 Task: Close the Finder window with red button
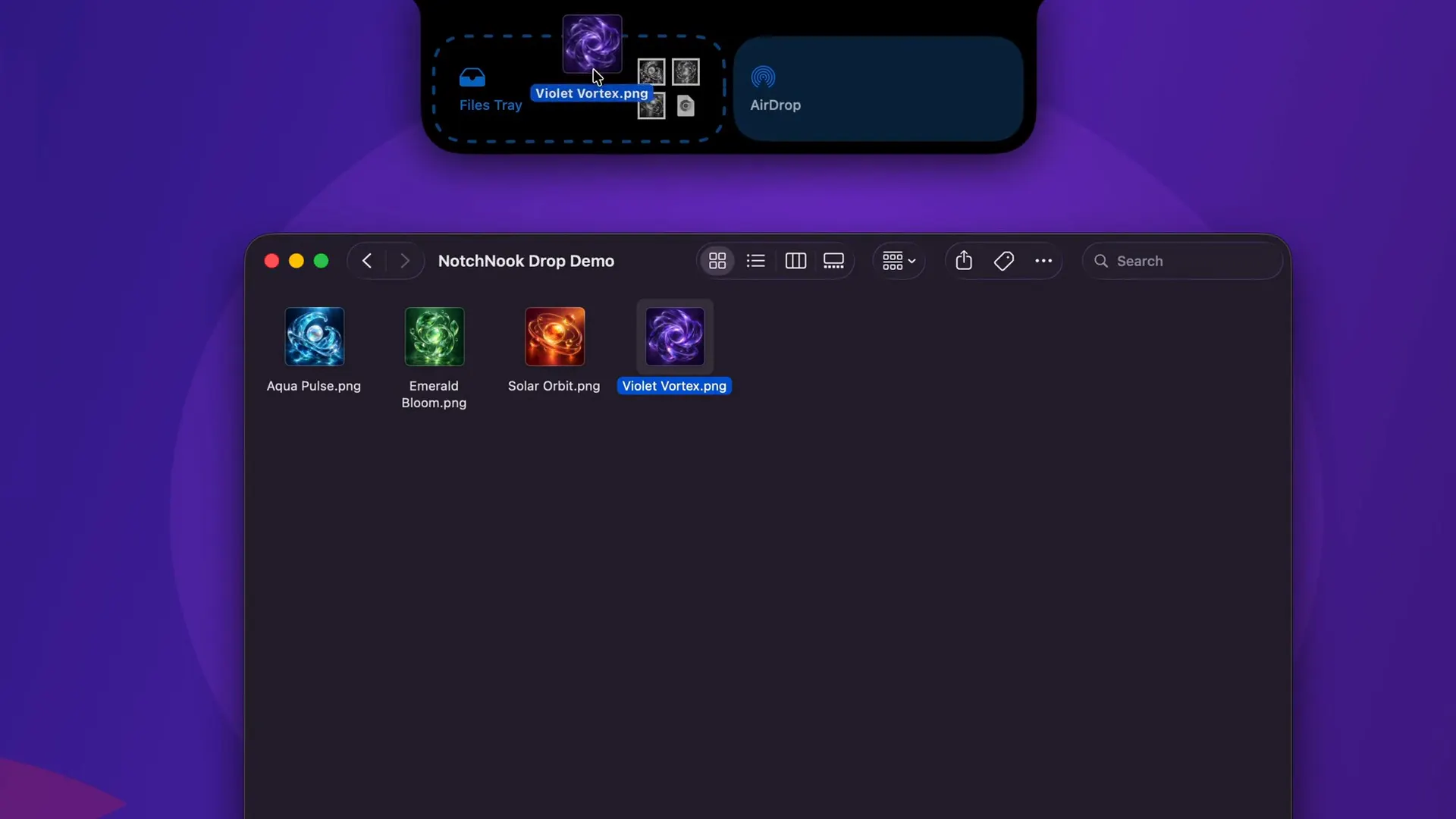point(271,261)
